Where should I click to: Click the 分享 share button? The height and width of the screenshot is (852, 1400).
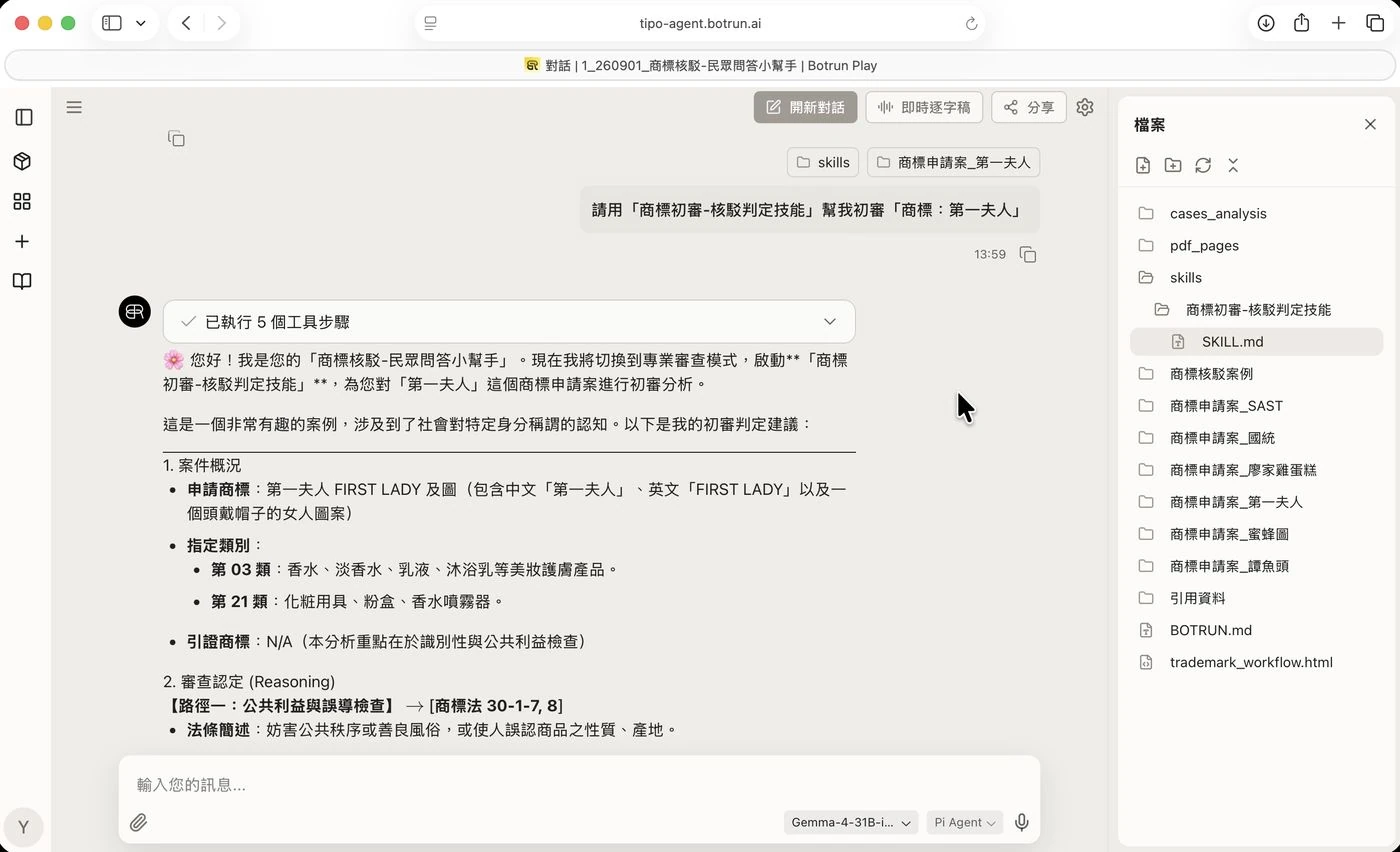pos(1029,107)
